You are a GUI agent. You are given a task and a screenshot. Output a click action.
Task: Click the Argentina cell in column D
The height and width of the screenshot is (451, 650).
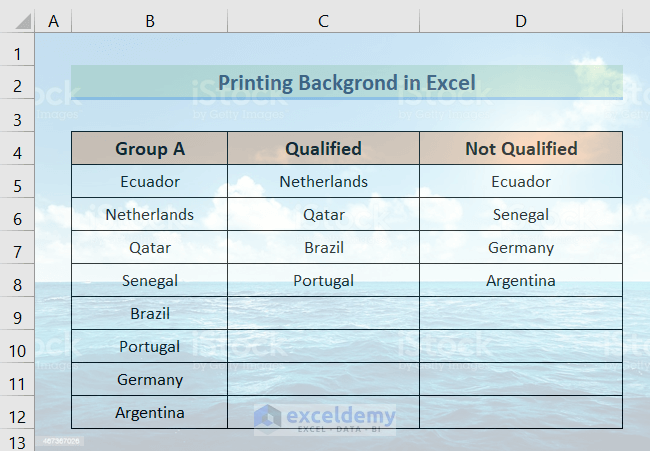521,281
